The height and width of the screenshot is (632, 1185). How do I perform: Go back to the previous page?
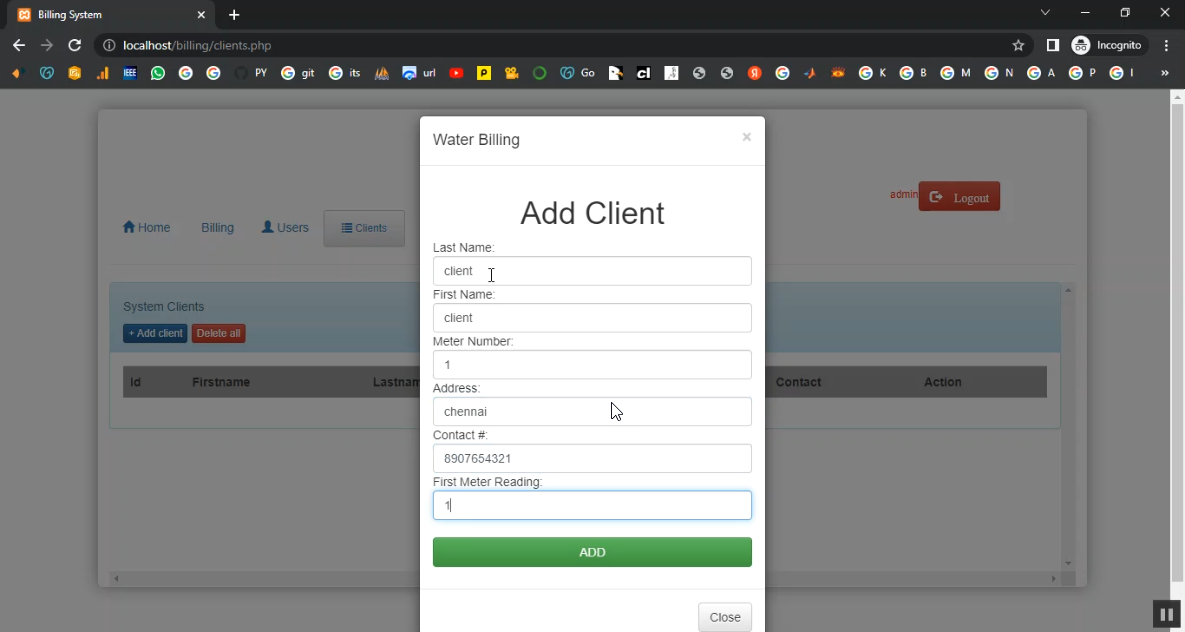(x=19, y=45)
